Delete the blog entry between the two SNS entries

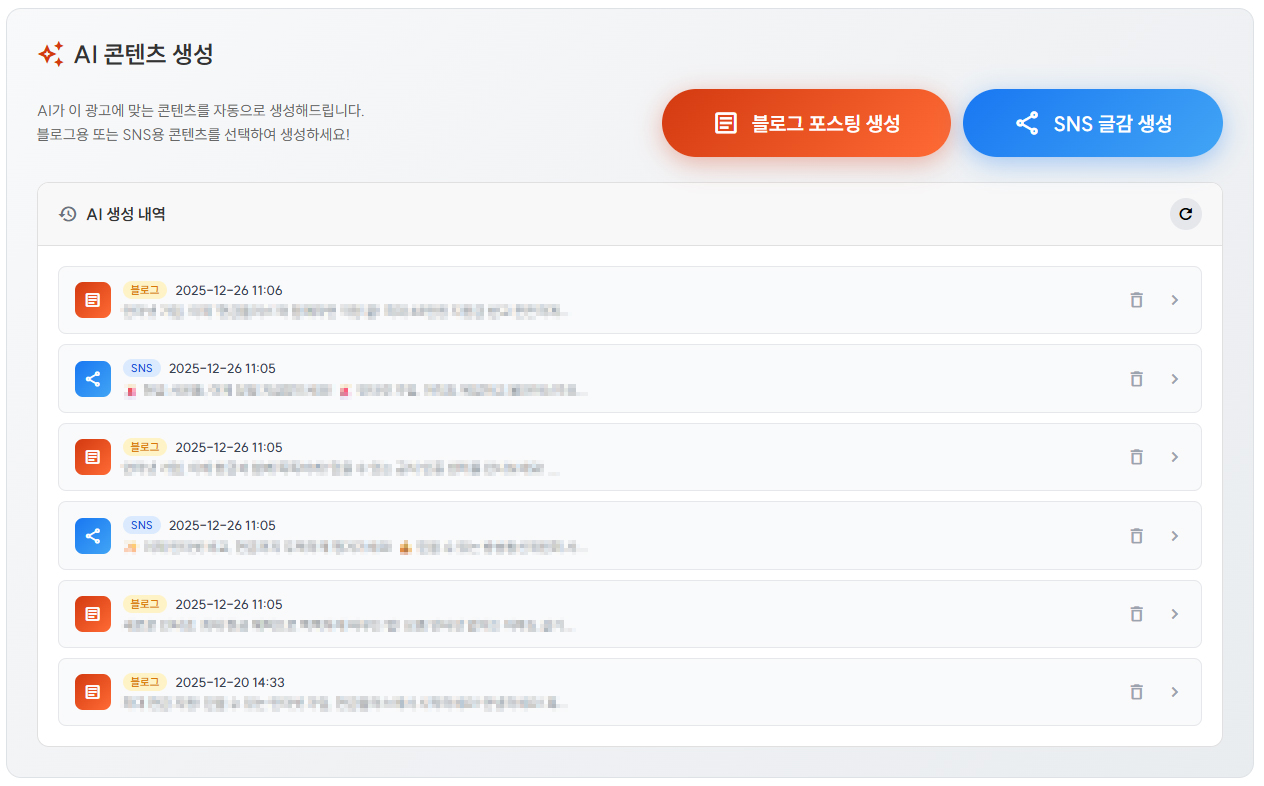(x=1136, y=457)
